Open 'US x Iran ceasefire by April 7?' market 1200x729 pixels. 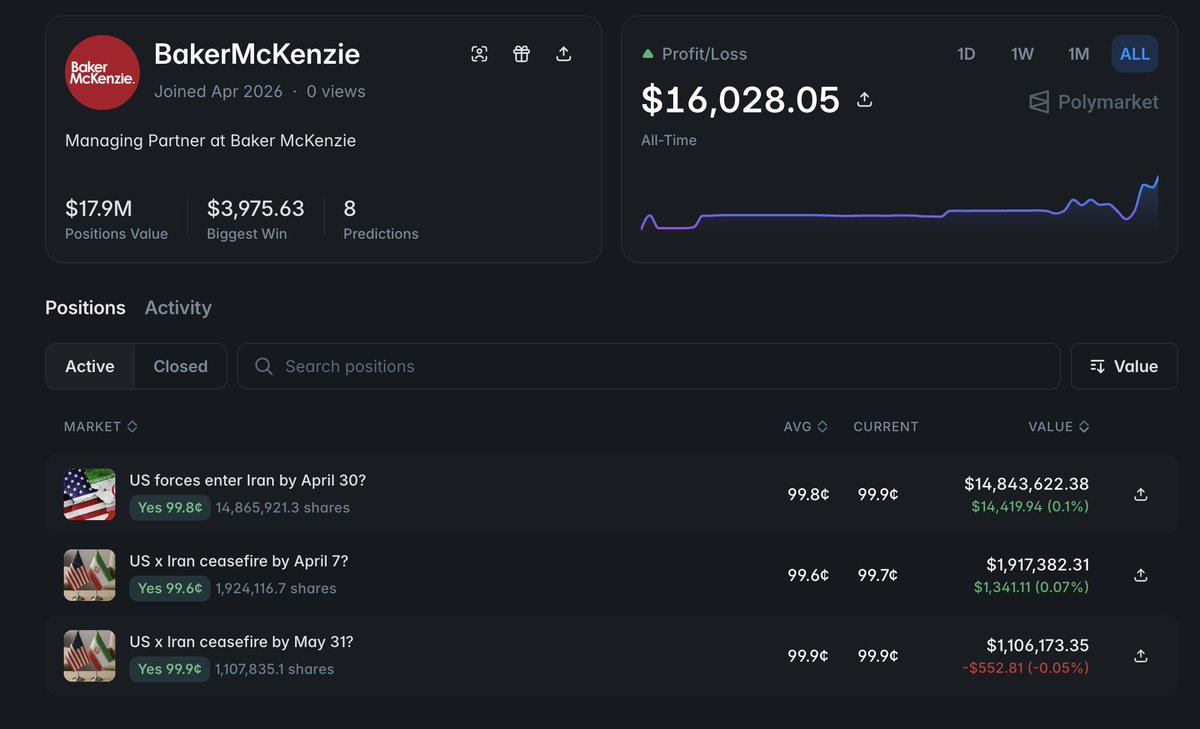click(239, 561)
